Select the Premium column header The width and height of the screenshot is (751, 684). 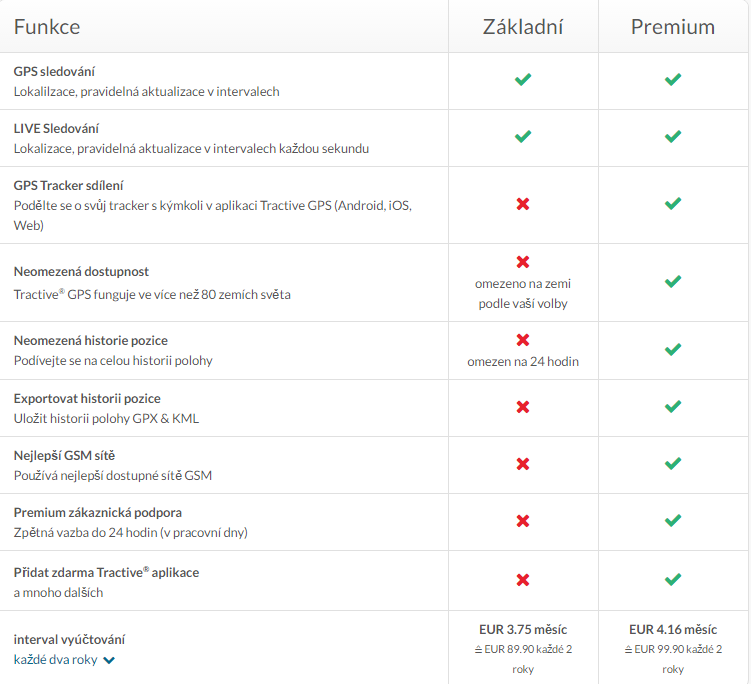(673, 27)
